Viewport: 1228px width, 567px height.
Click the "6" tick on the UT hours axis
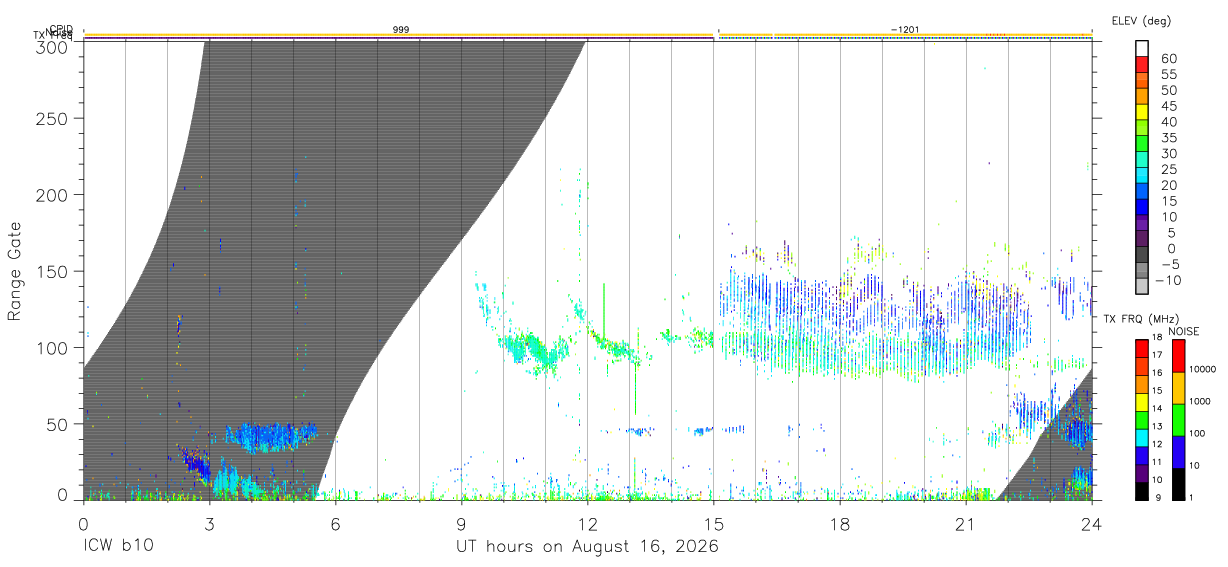[x=335, y=524]
